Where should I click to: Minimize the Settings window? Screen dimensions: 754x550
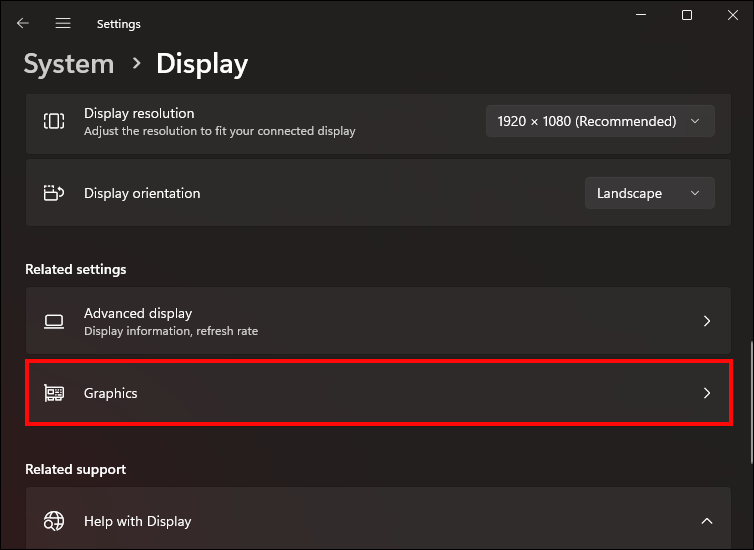[641, 15]
